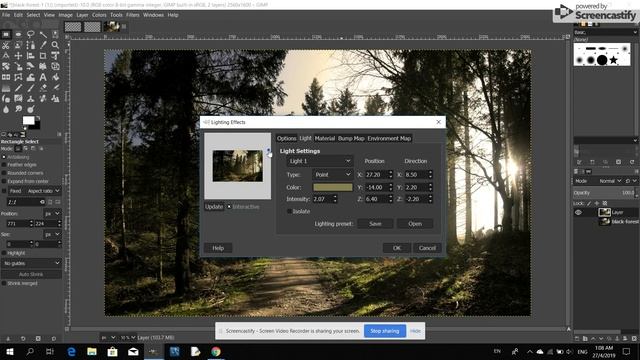The image size is (640, 360).
Task: Open the Layer menu
Action: pyautogui.click(x=82, y=15)
